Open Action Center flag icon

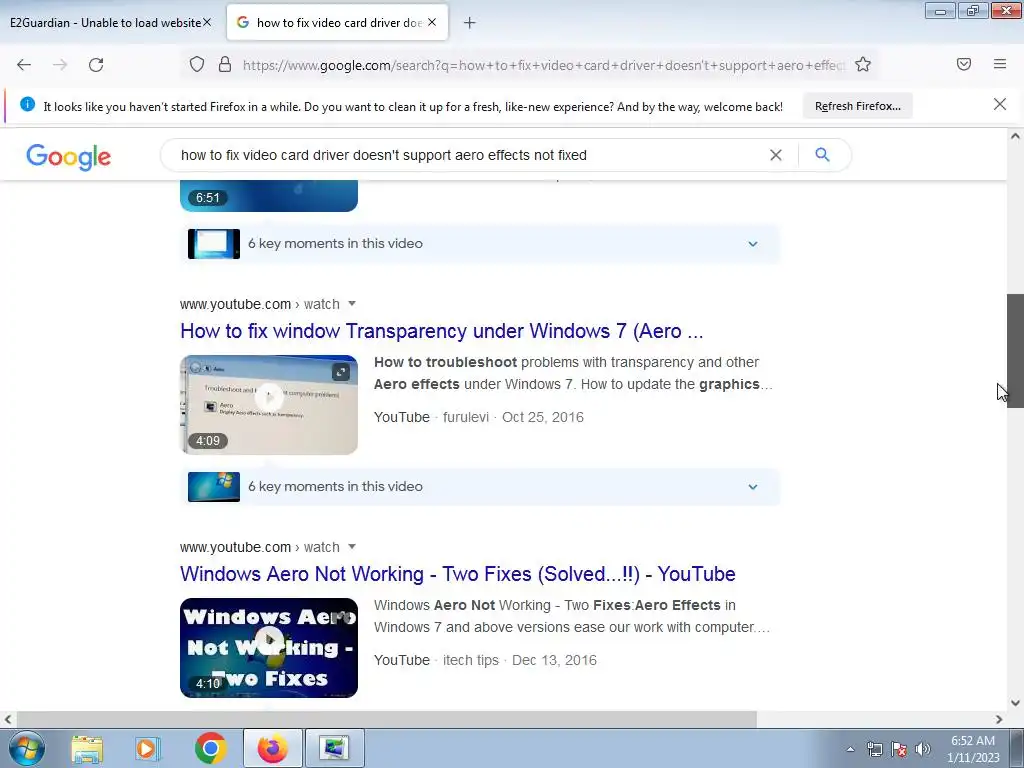(x=899, y=749)
